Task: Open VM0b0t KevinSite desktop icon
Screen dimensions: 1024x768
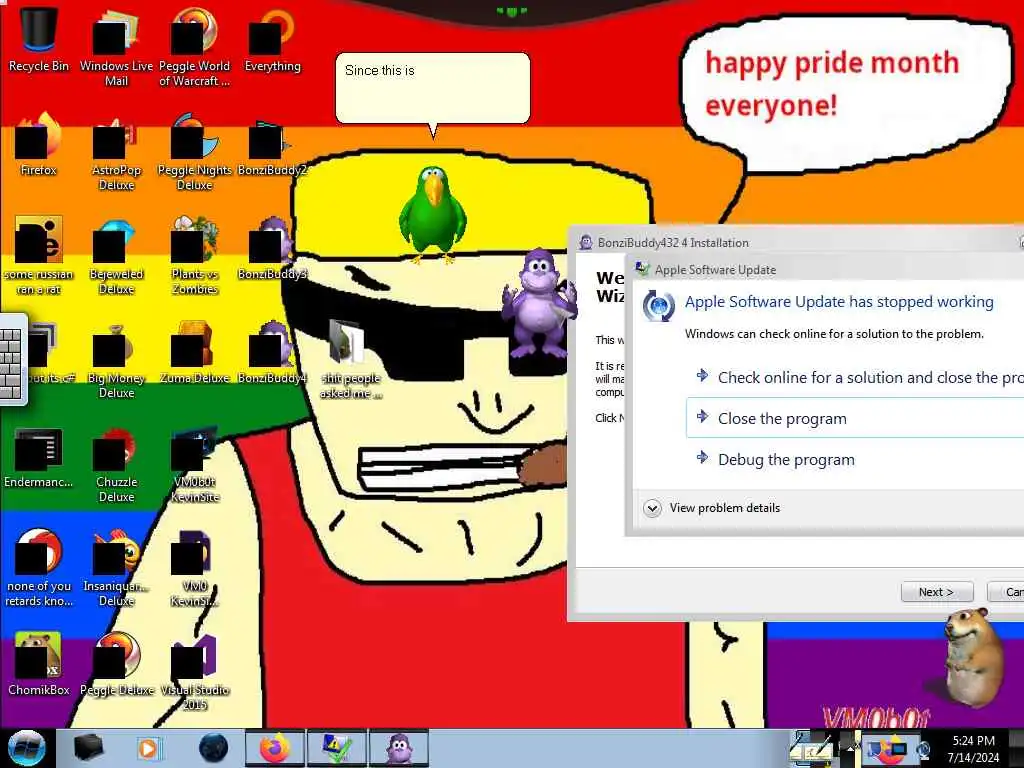Action: [194, 464]
